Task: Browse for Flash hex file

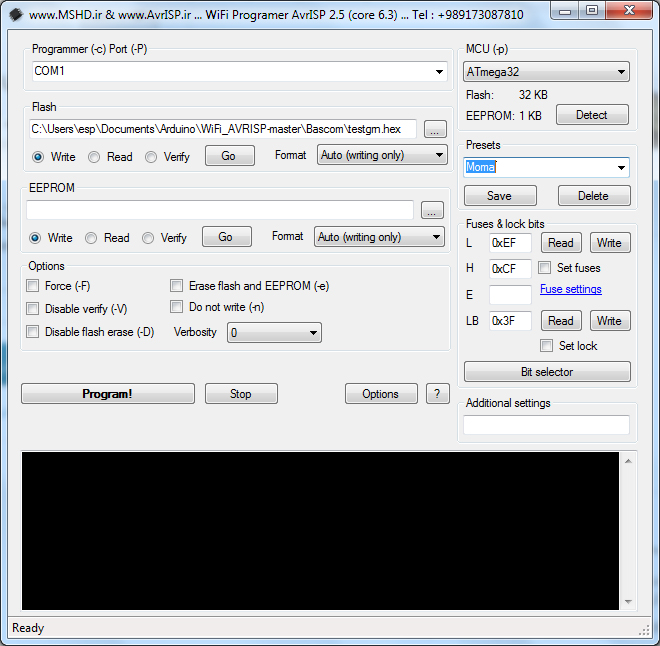Action: (x=435, y=129)
